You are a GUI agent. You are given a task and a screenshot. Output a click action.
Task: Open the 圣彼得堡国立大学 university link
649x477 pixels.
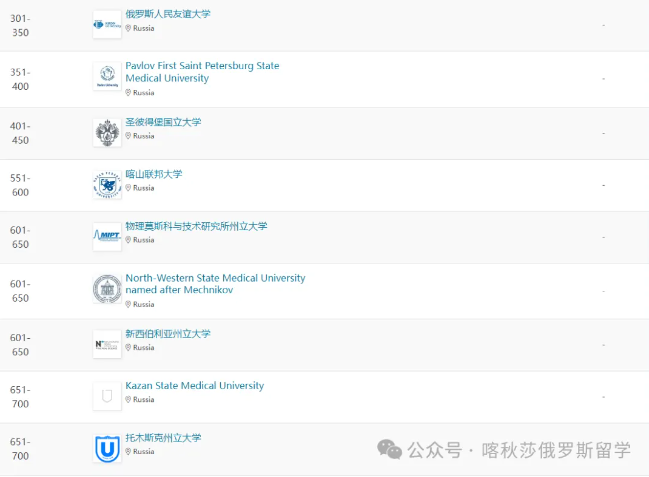tap(163, 122)
